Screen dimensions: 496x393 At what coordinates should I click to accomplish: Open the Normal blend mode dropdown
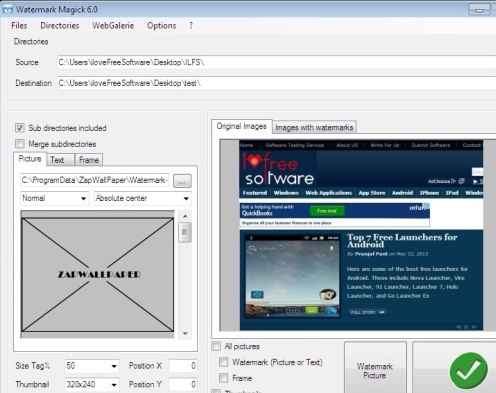55,198
